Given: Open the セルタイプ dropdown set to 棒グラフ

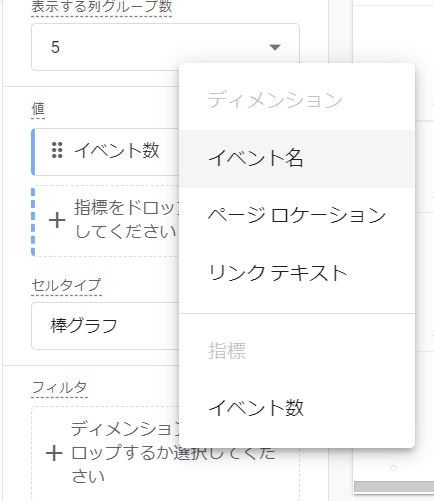Looking at the screenshot, I should [x=105, y=326].
